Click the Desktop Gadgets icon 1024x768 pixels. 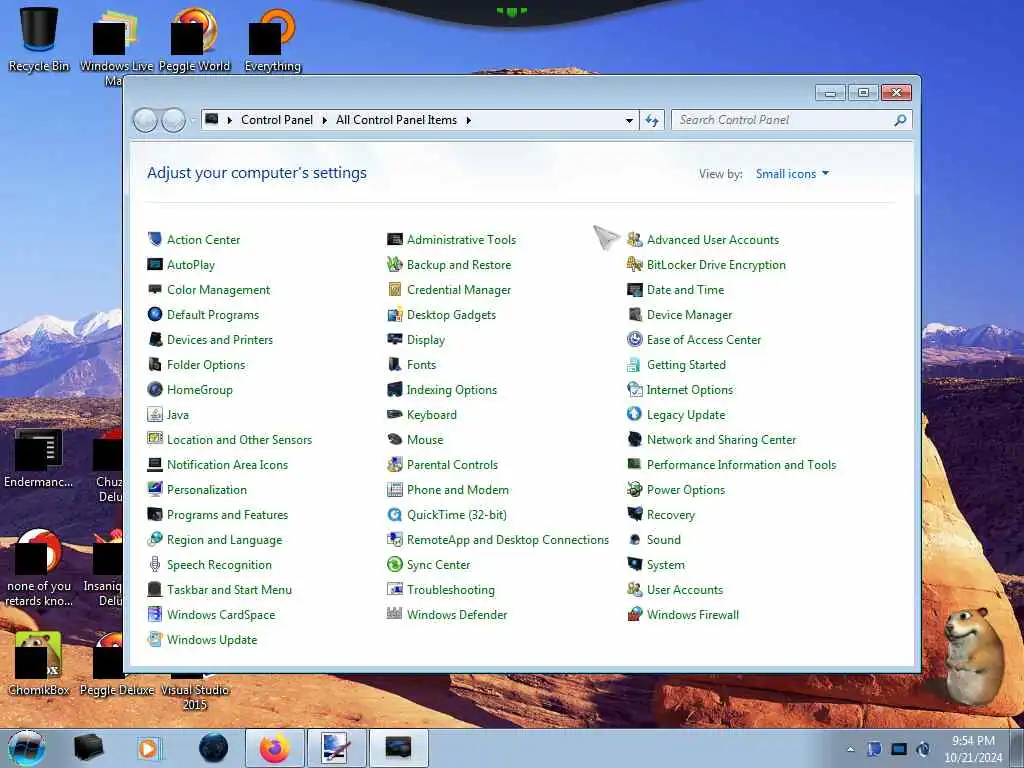(394, 314)
